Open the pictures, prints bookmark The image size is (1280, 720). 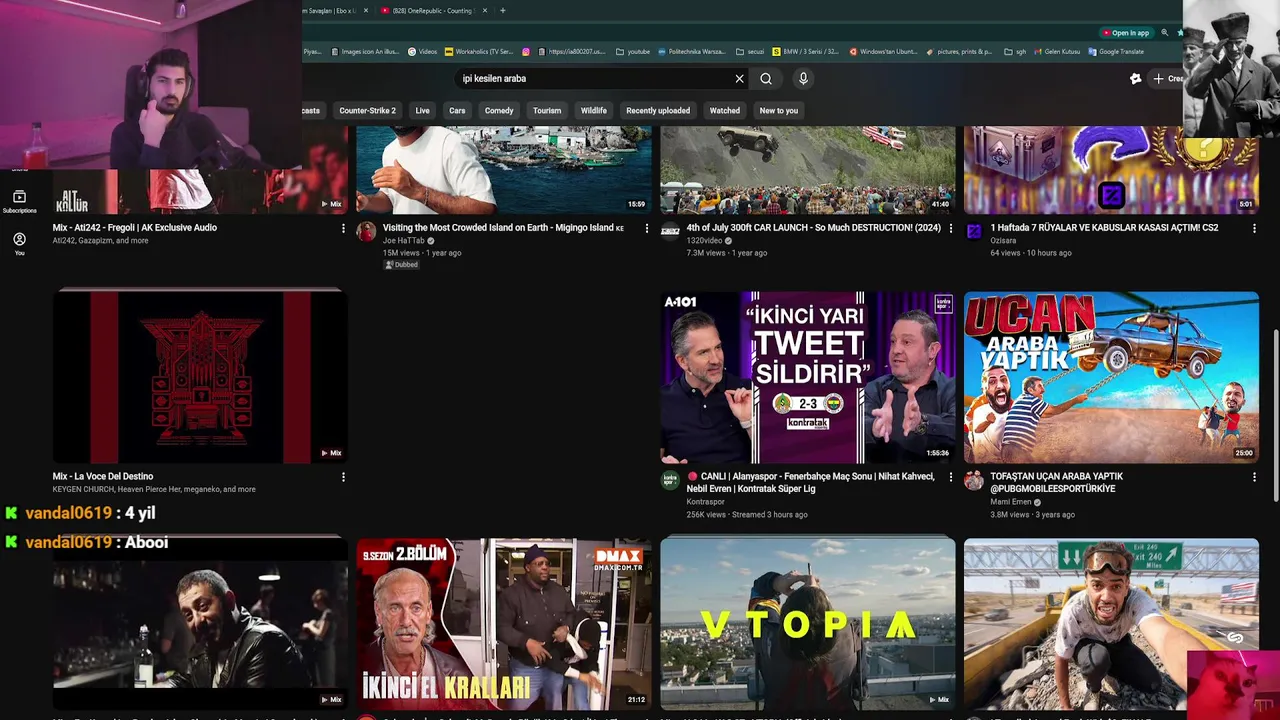[959, 52]
